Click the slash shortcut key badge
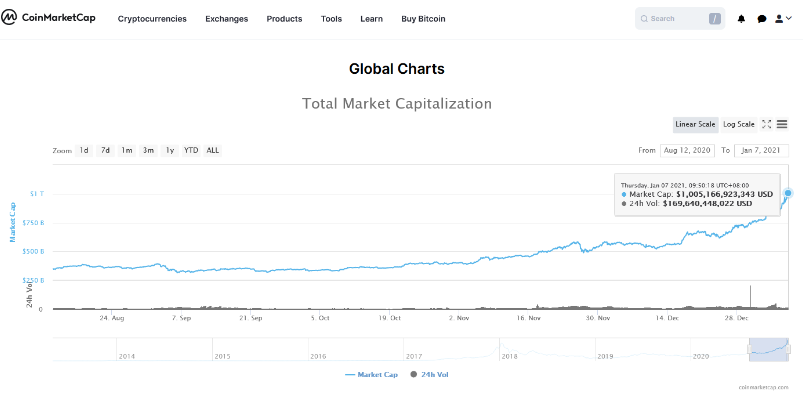This screenshot has width=803, height=404. [714, 19]
